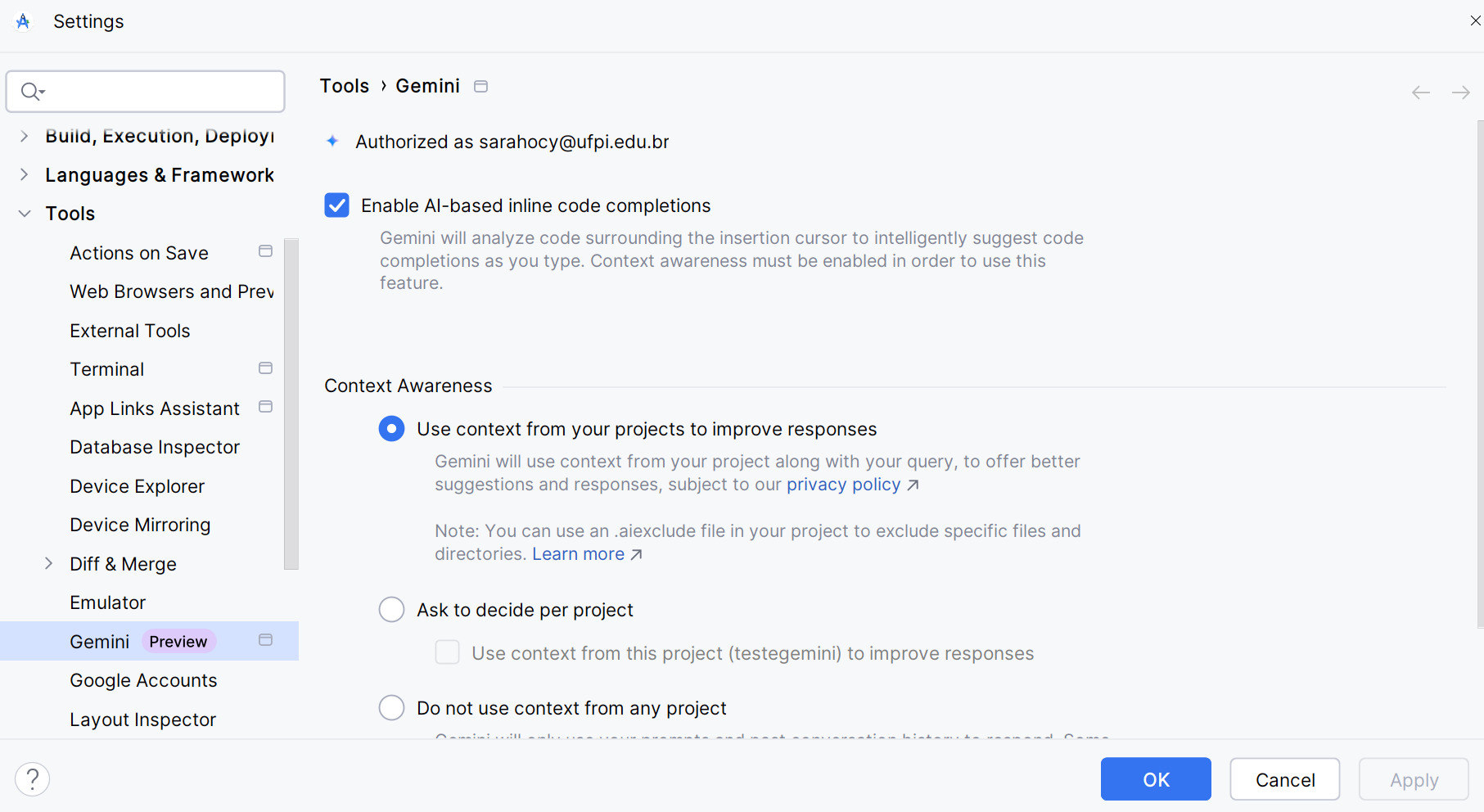Viewport: 1484px width, 812px height.
Task: Open Terminal settings
Action: [x=107, y=369]
